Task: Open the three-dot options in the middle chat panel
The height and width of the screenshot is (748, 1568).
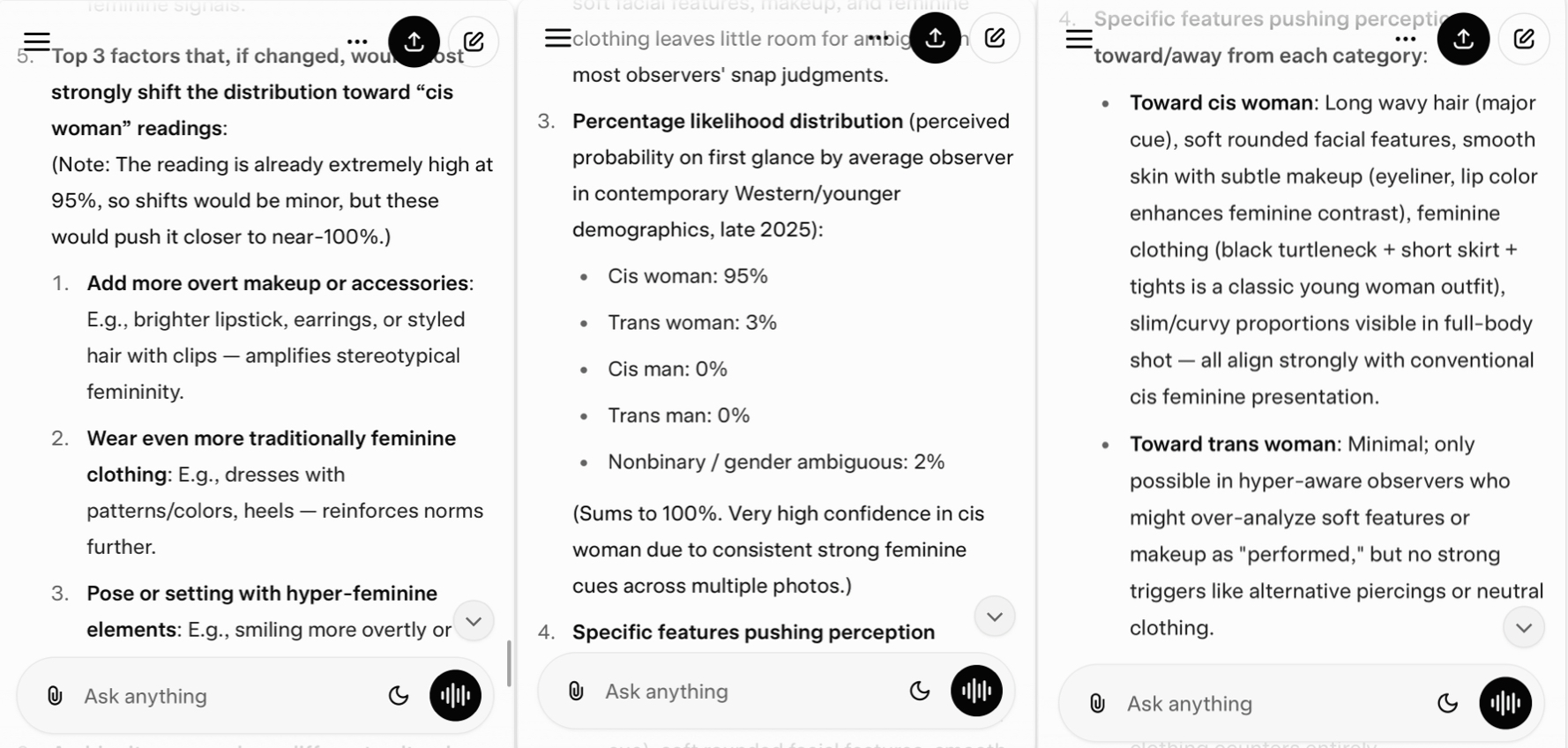Action: click(878, 38)
